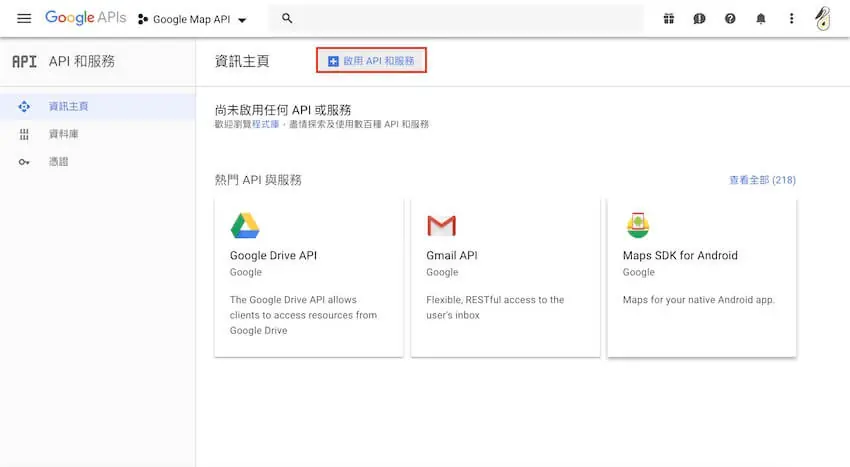Open the three-dot more options menu
The width and height of the screenshot is (850, 467).
791,19
